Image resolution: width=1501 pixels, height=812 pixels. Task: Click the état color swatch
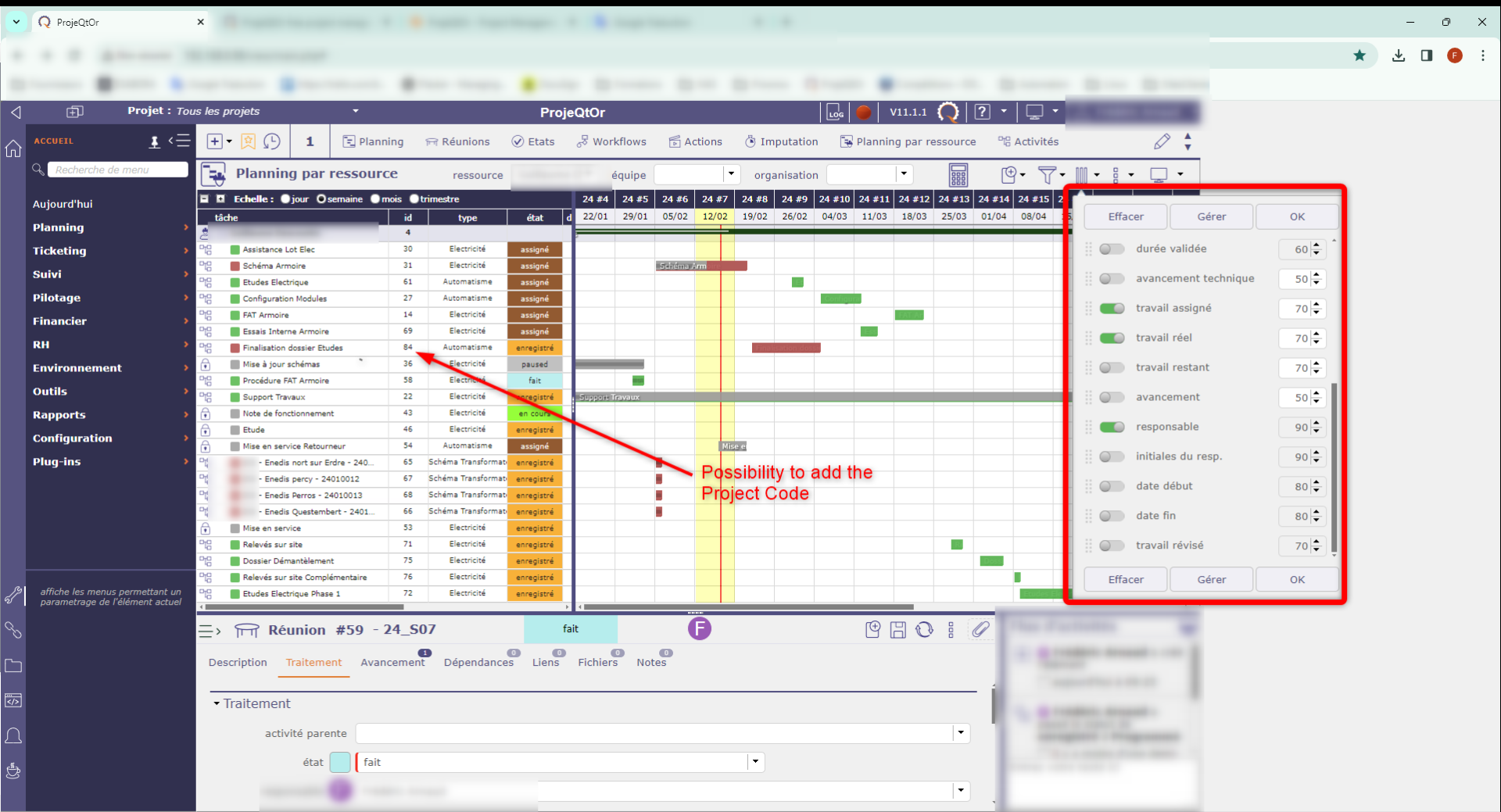(340, 762)
